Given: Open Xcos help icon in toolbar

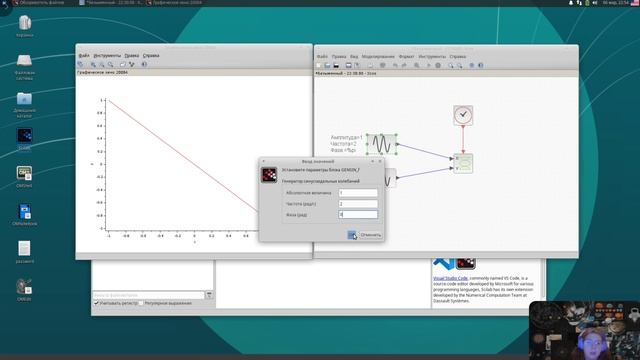Looking at the screenshot, I should tap(480, 65).
